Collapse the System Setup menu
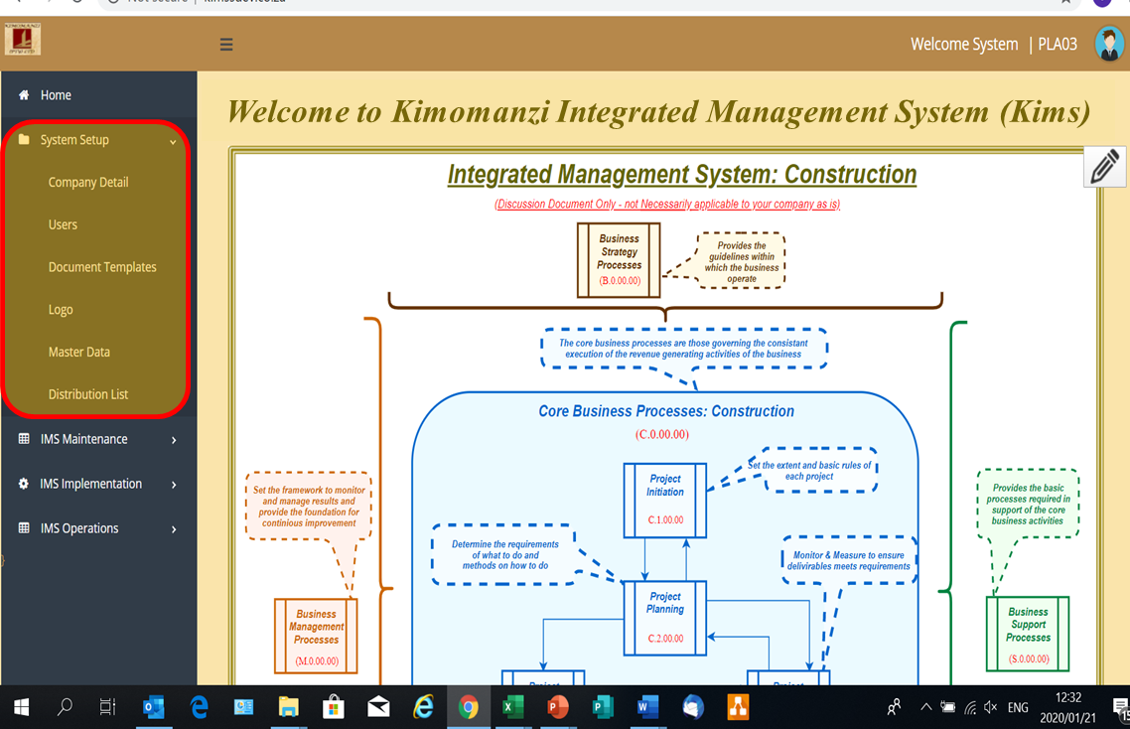Viewport: 1130px width, 729px height. tap(173, 141)
